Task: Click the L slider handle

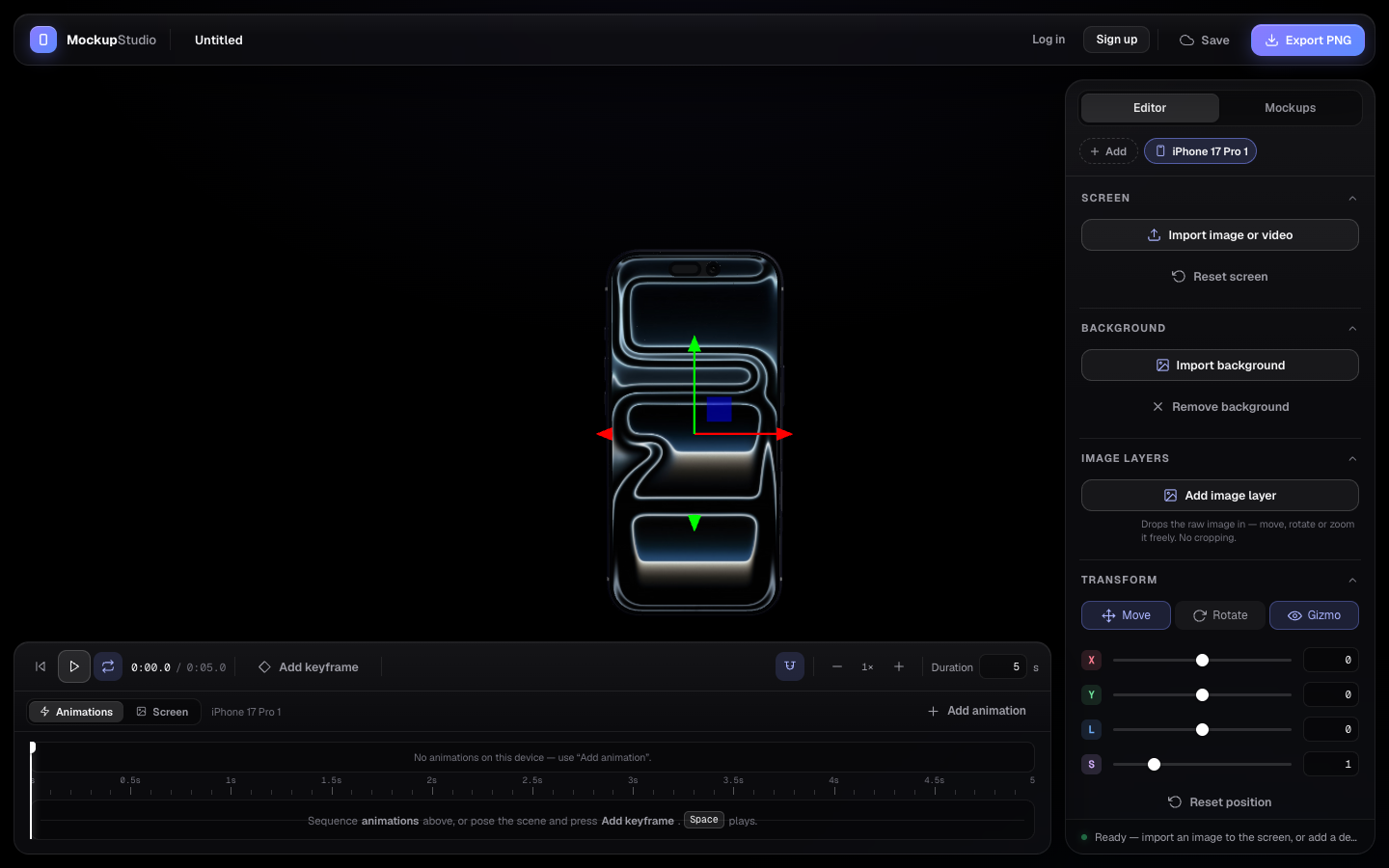Action: (x=1202, y=729)
